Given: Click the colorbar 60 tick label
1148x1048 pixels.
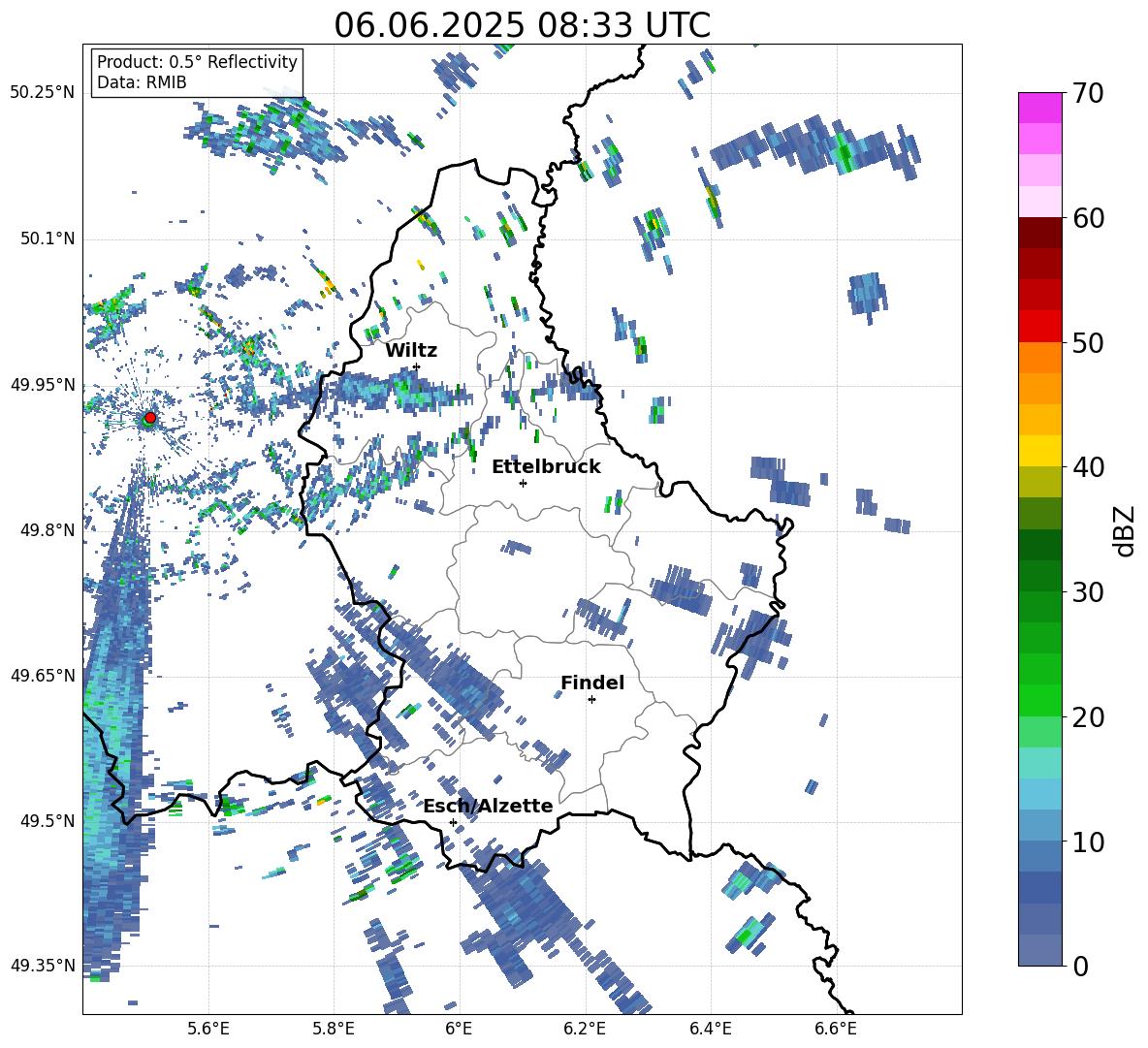Looking at the screenshot, I should (x=1088, y=218).
